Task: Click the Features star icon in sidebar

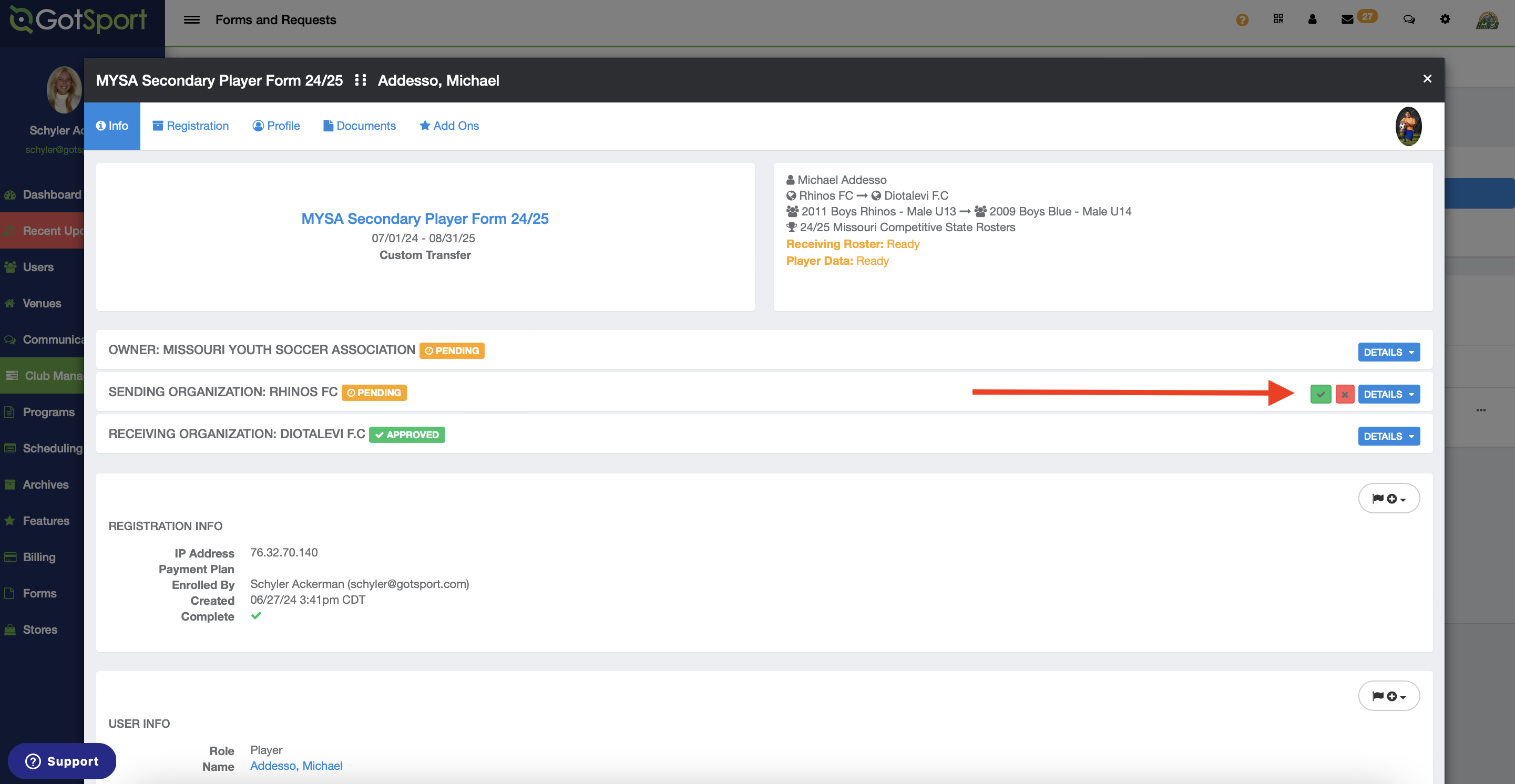Action: [10, 521]
